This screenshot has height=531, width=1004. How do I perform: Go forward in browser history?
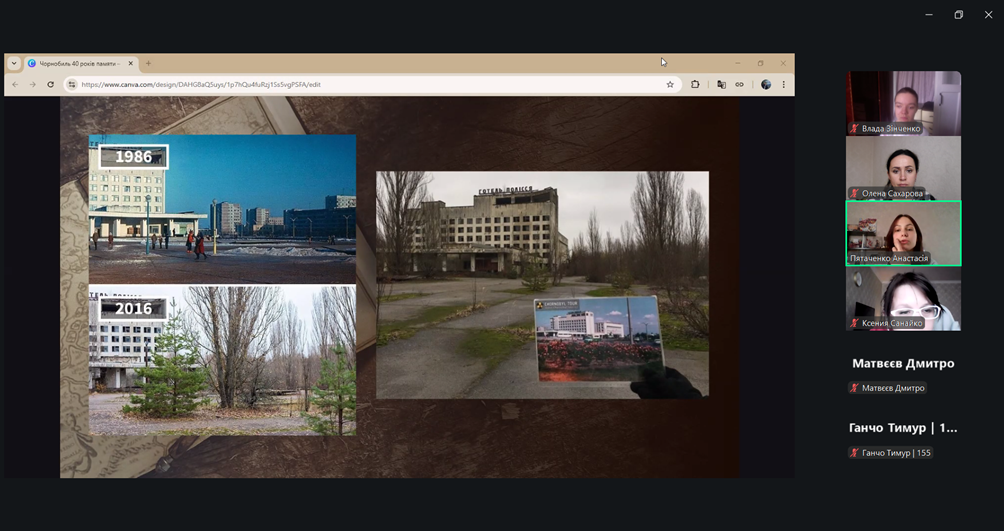32,85
